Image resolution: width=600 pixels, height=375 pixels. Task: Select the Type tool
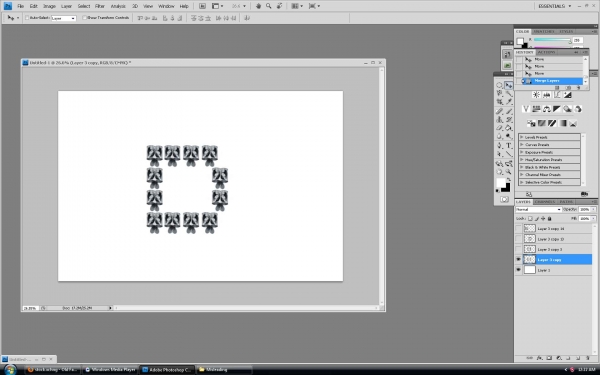[x=509, y=145]
